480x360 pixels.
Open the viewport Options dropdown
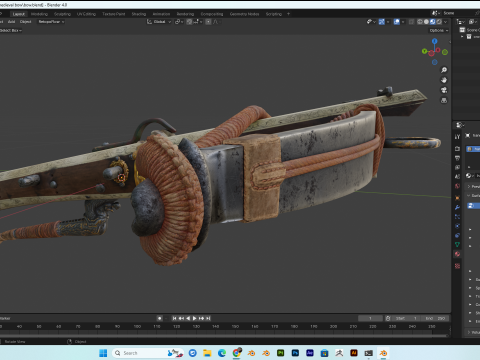point(439,30)
